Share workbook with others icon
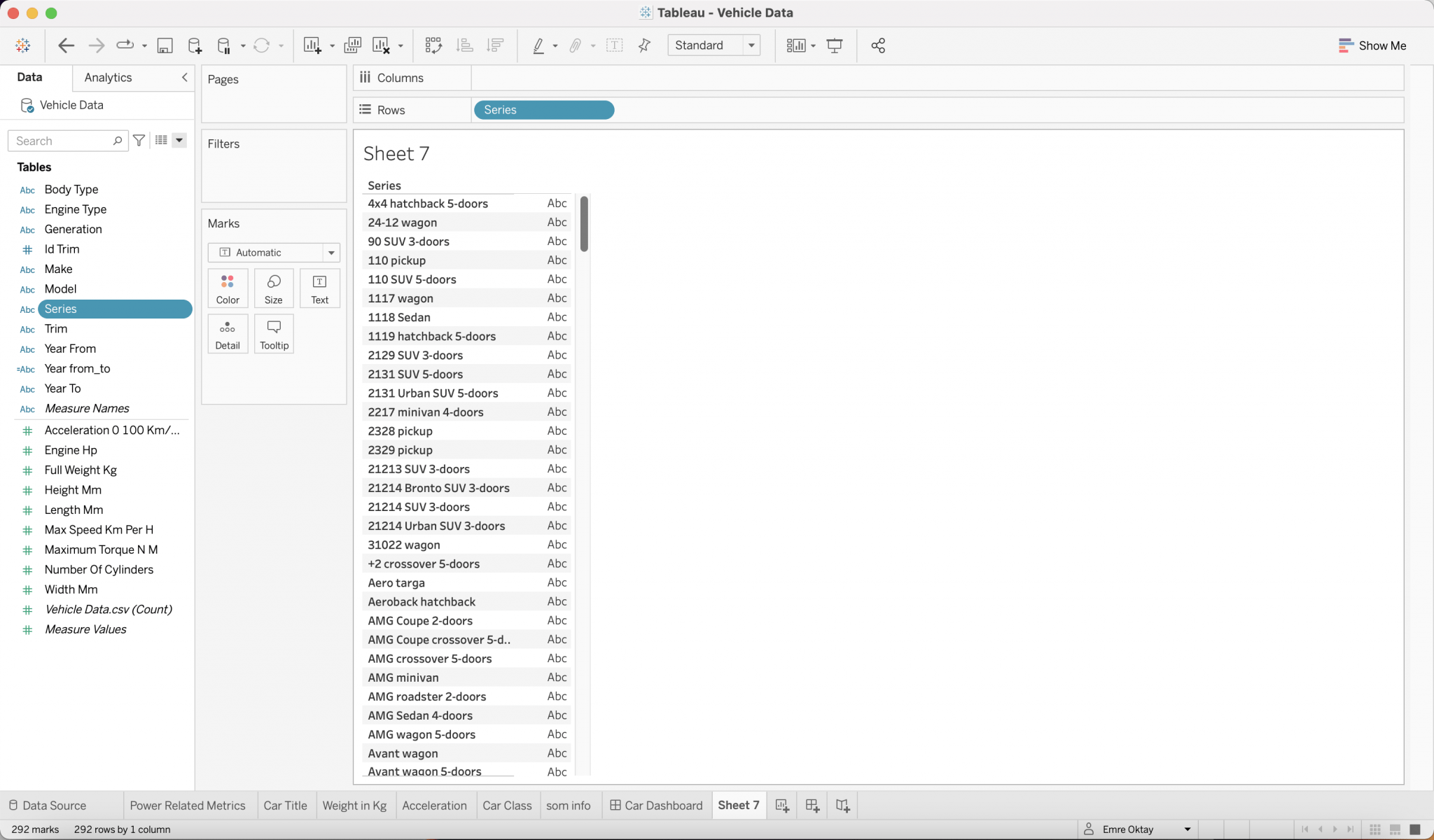1434x840 pixels. [878, 45]
